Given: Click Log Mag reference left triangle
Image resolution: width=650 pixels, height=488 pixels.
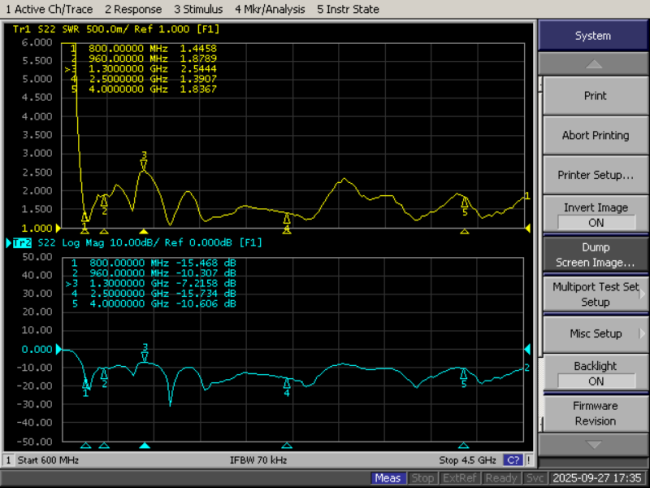Looking at the screenshot, I should tap(59, 349).
